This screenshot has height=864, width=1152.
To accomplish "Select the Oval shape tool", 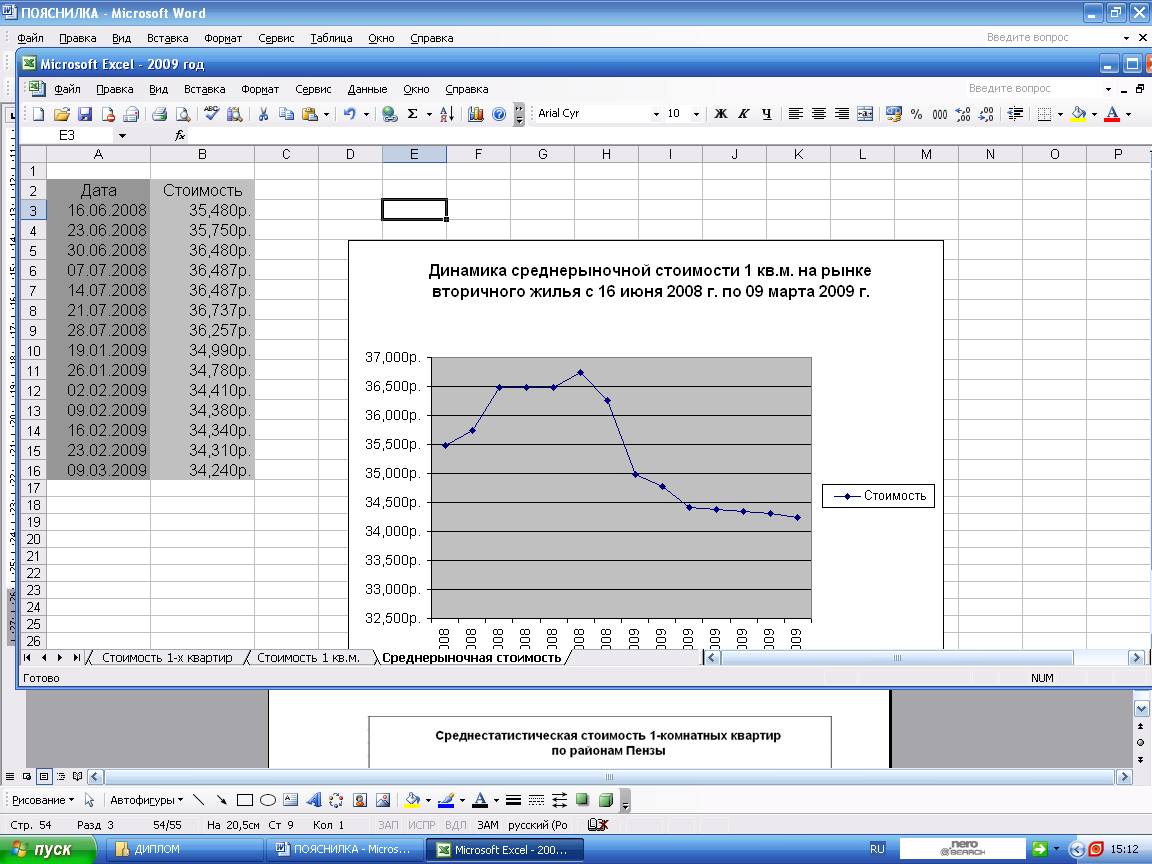I will (x=268, y=800).
